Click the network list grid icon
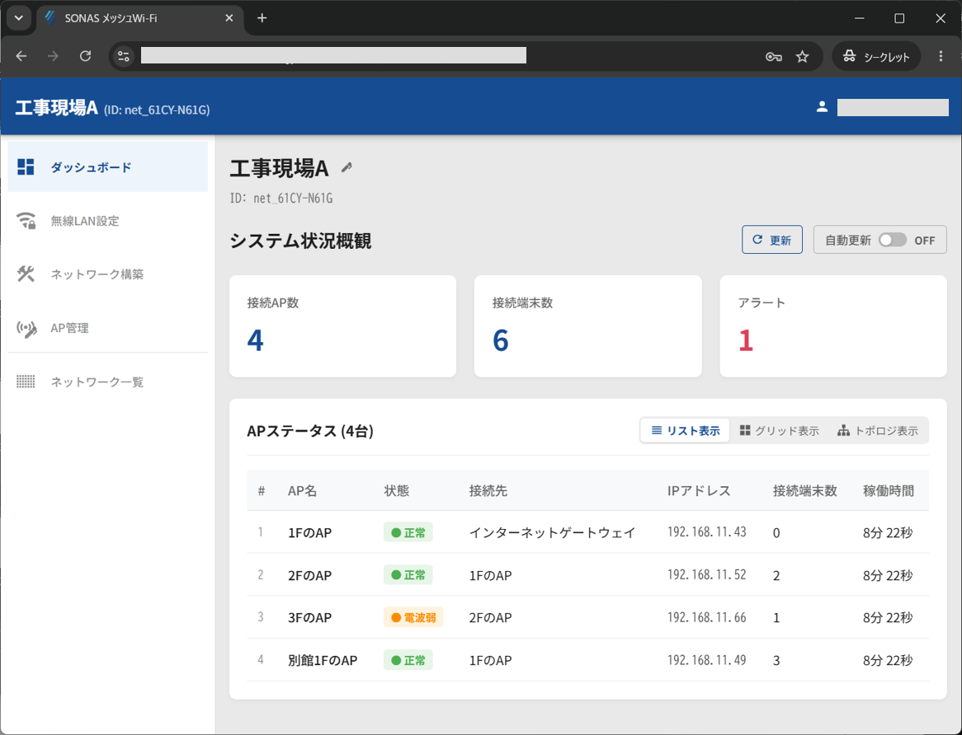Viewport: 962px width, 735px height. [26, 382]
